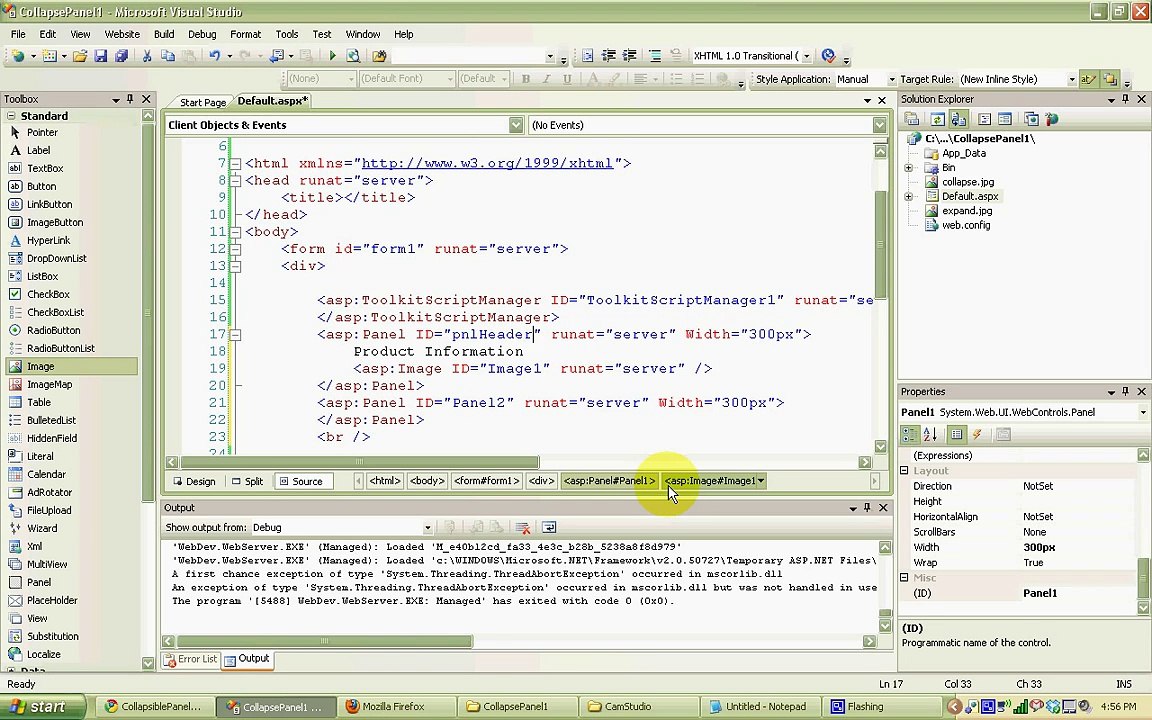The width and height of the screenshot is (1152, 720).
Task: Click the Events lightning bolt icon
Action: (x=977, y=434)
